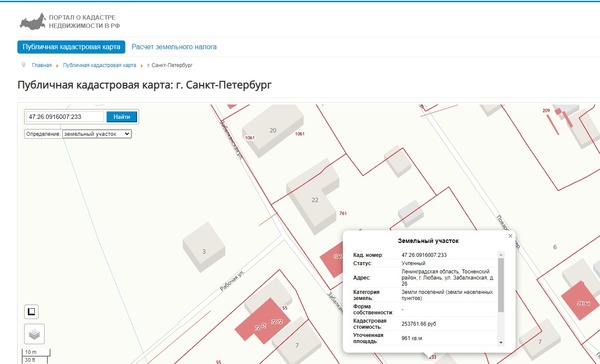Click the Земельный участок popup heading
600x364 pixels.
click(428, 241)
